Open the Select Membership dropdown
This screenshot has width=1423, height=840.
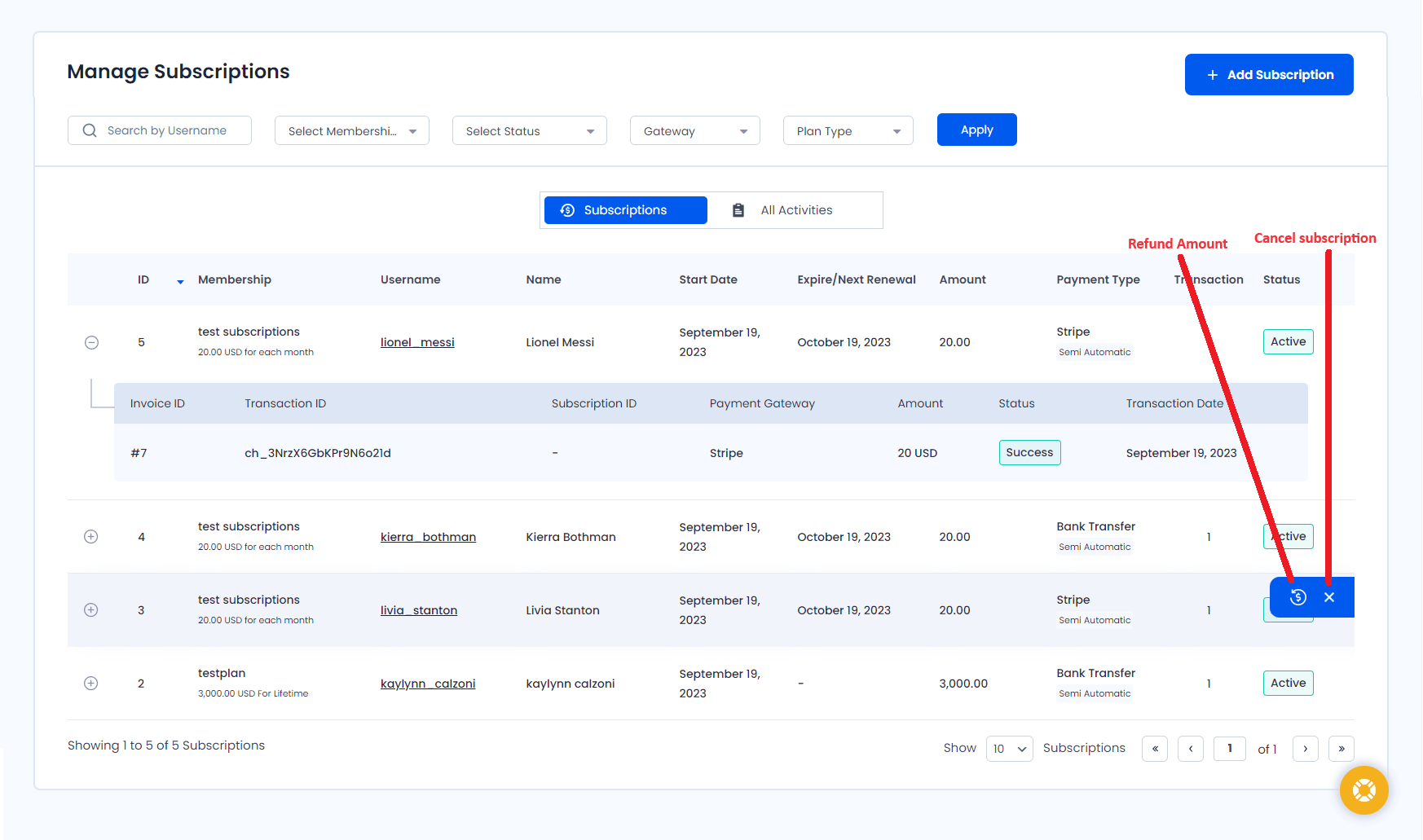click(x=351, y=131)
